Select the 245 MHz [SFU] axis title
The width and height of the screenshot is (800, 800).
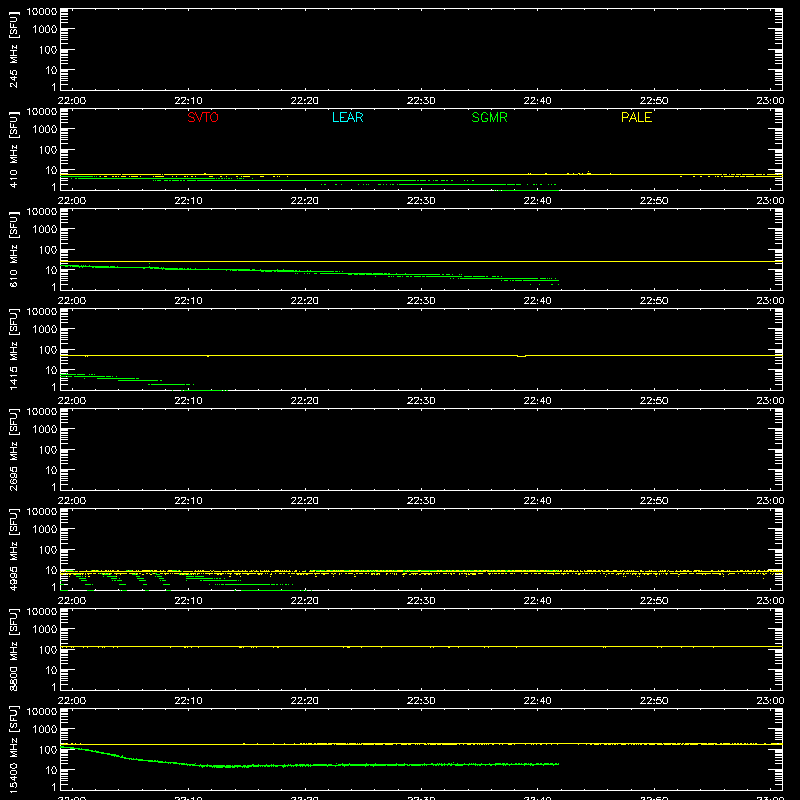tap(13, 50)
